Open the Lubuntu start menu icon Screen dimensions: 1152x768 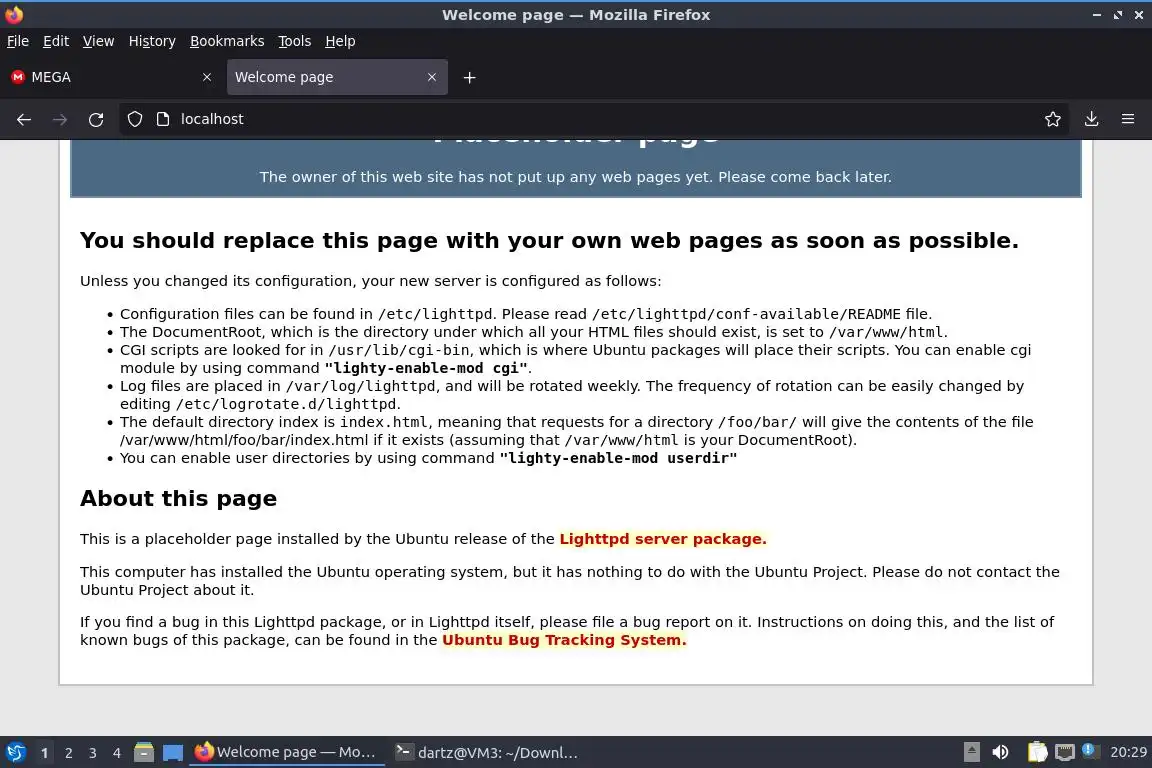(x=15, y=752)
